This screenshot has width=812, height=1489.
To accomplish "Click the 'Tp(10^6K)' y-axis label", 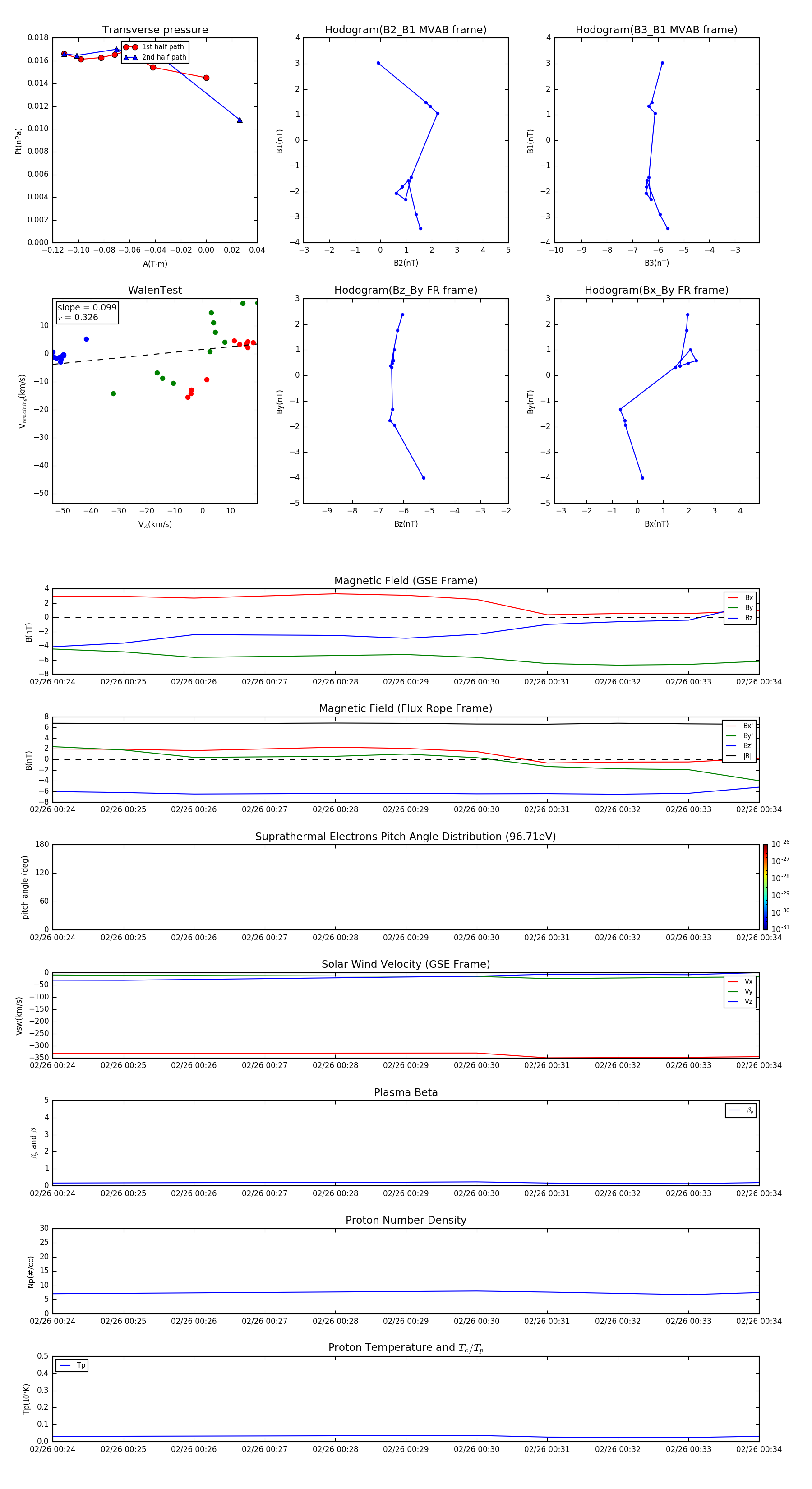I will (26, 1399).
